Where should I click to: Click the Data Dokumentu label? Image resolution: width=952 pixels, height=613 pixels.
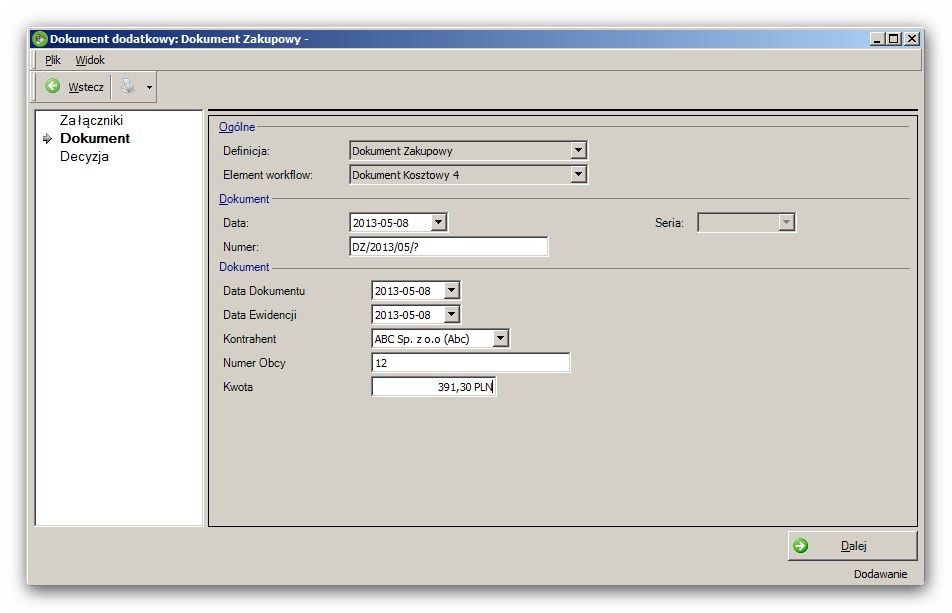point(264,291)
